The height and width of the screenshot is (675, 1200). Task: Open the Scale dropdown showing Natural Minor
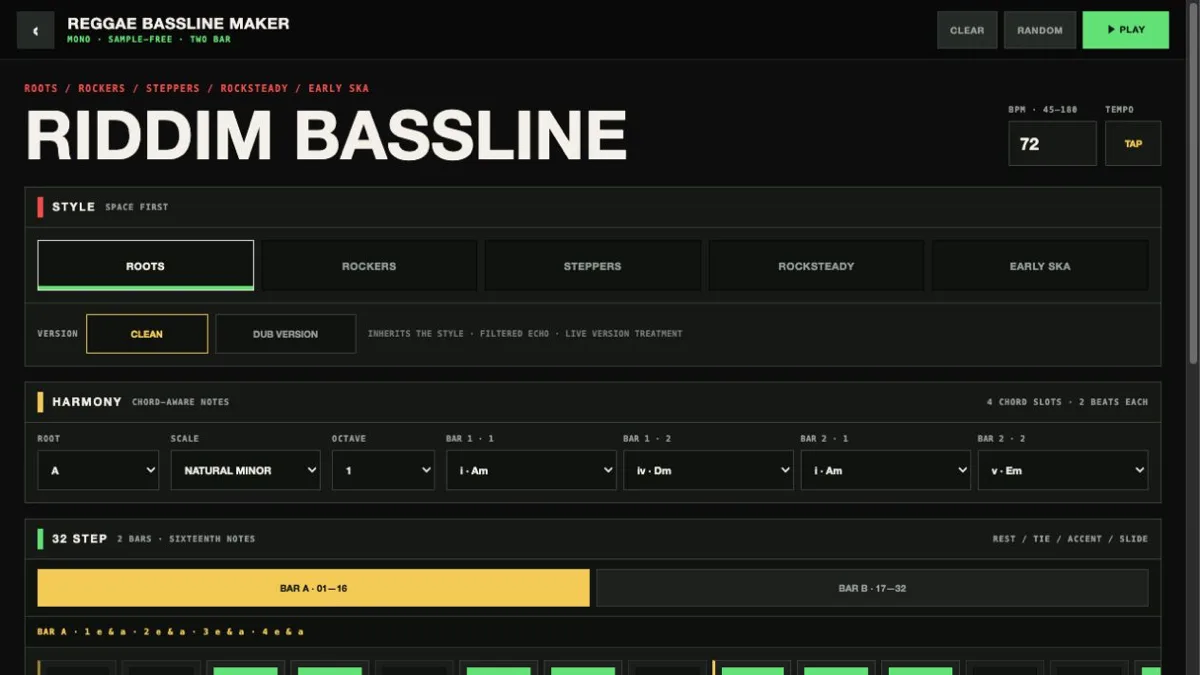[x=245, y=470]
